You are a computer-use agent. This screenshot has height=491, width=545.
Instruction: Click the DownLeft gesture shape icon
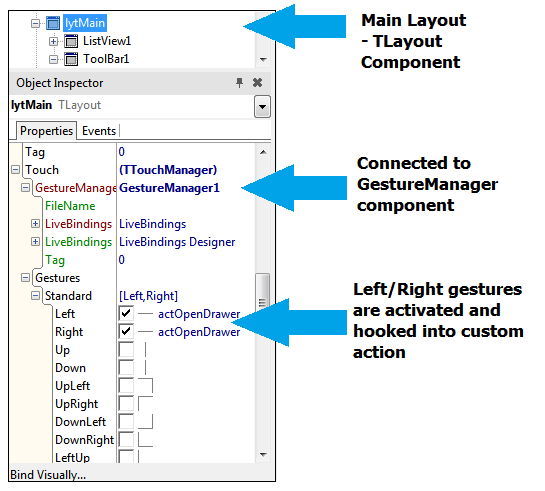click(x=145, y=422)
